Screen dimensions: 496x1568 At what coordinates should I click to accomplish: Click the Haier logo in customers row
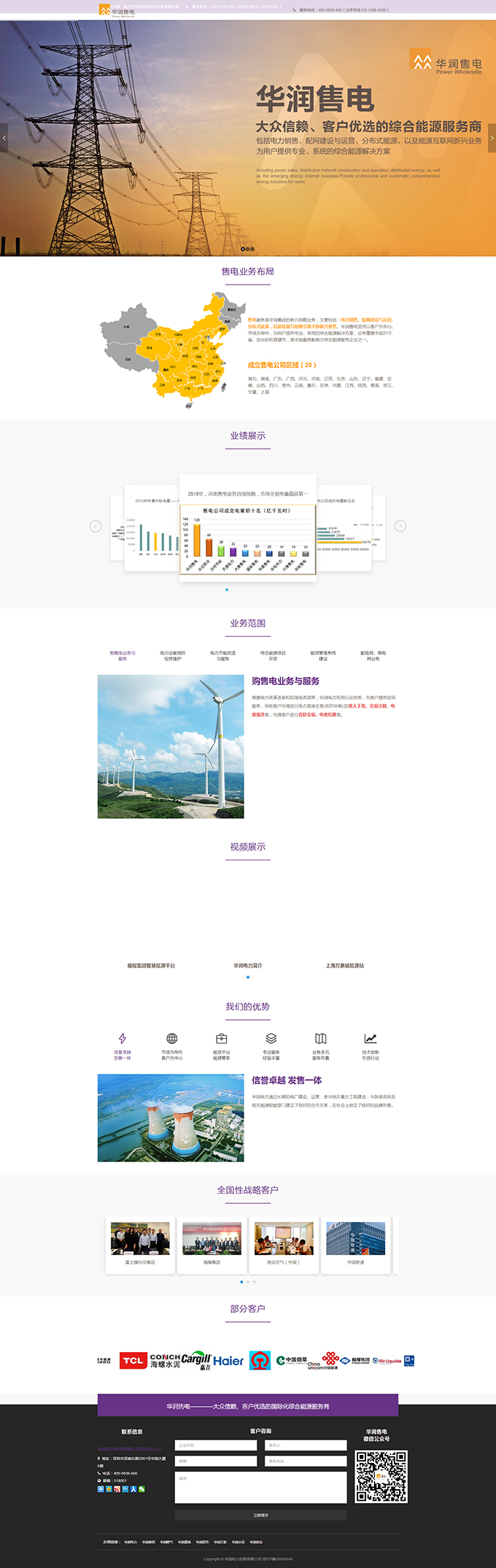pos(228,1361)
